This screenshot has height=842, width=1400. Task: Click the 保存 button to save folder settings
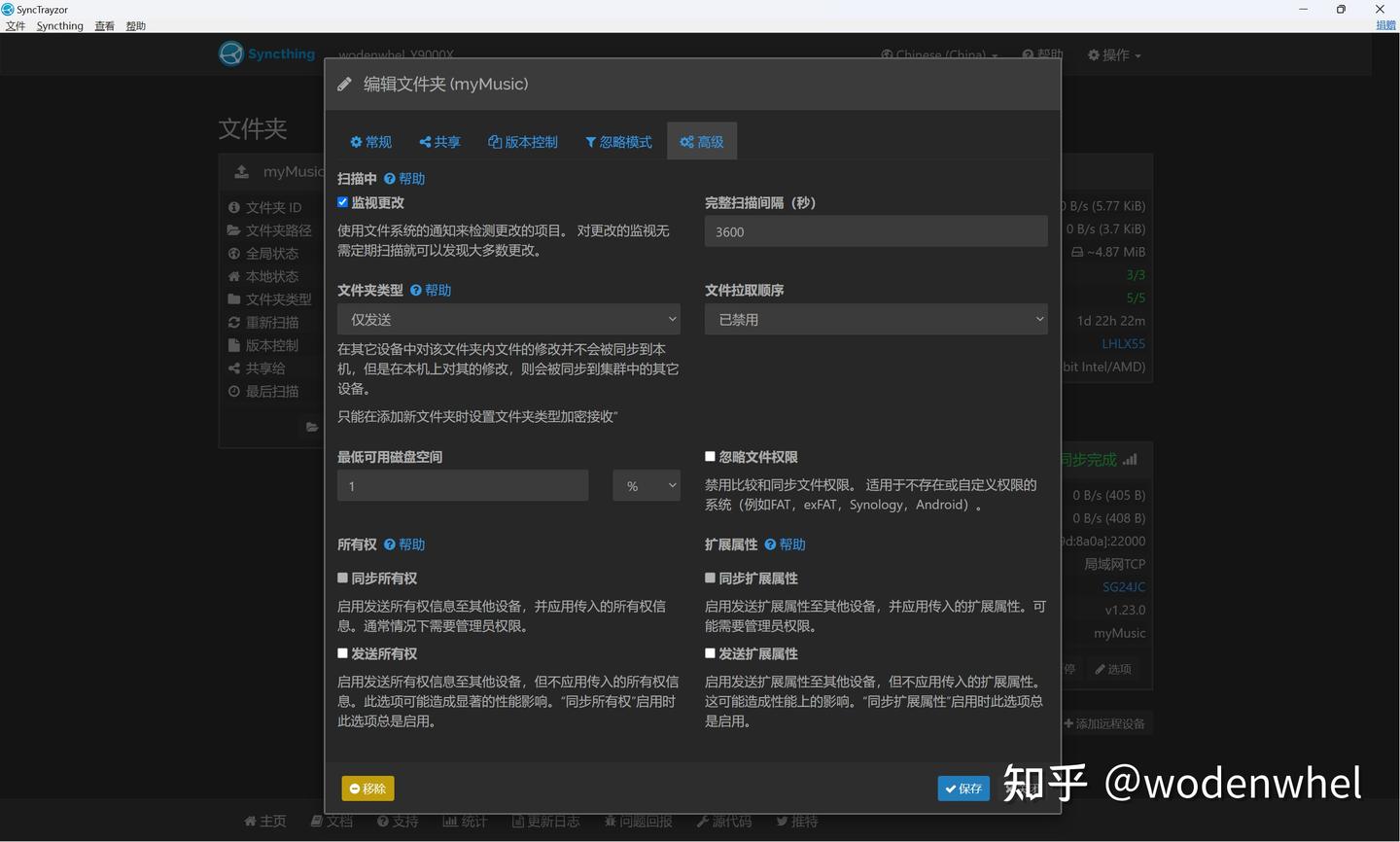coord(962,789)
